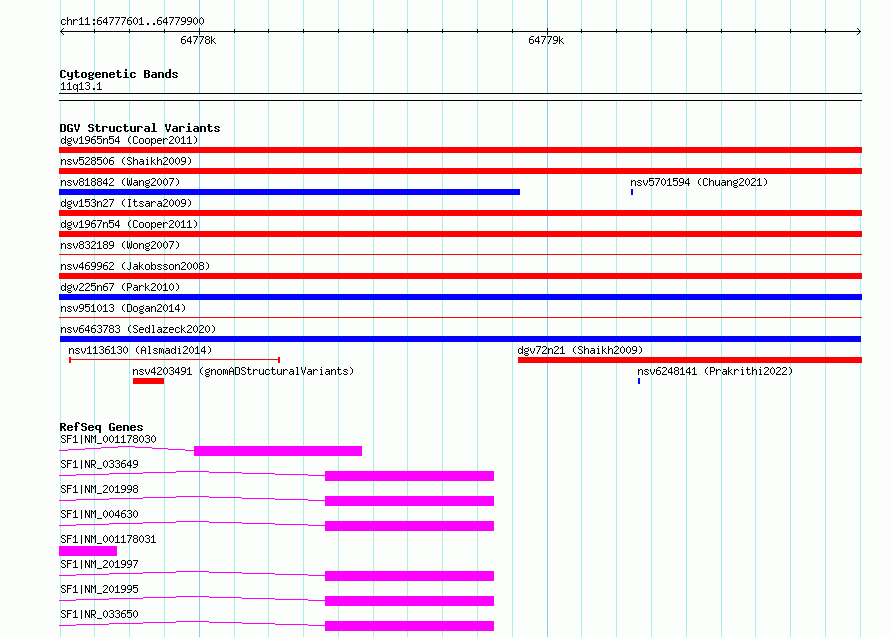This screenshot has width=890, height=637.
Task: Click the blue dgv225n67 (Park2010) bar
Action: pos(460,297)
